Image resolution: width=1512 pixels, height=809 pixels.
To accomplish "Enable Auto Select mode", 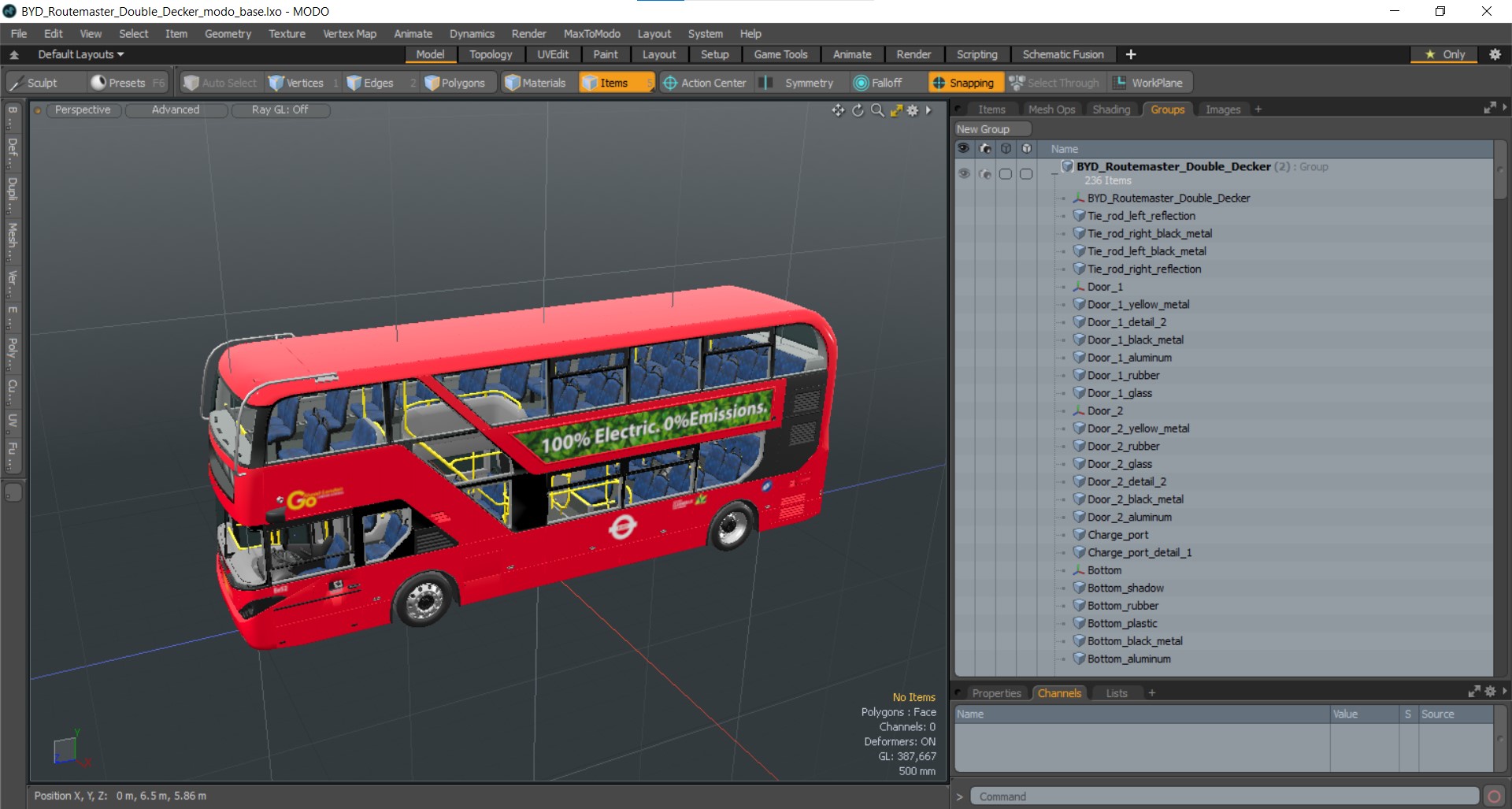I will (x=220, y=83).
